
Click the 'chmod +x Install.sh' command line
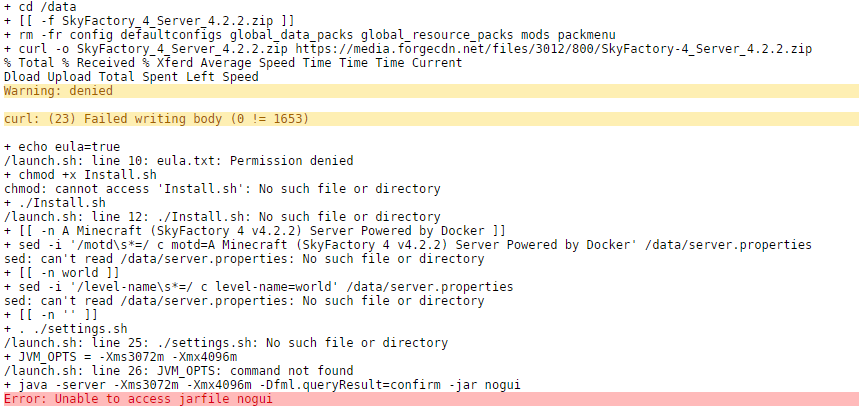[81, 175]
